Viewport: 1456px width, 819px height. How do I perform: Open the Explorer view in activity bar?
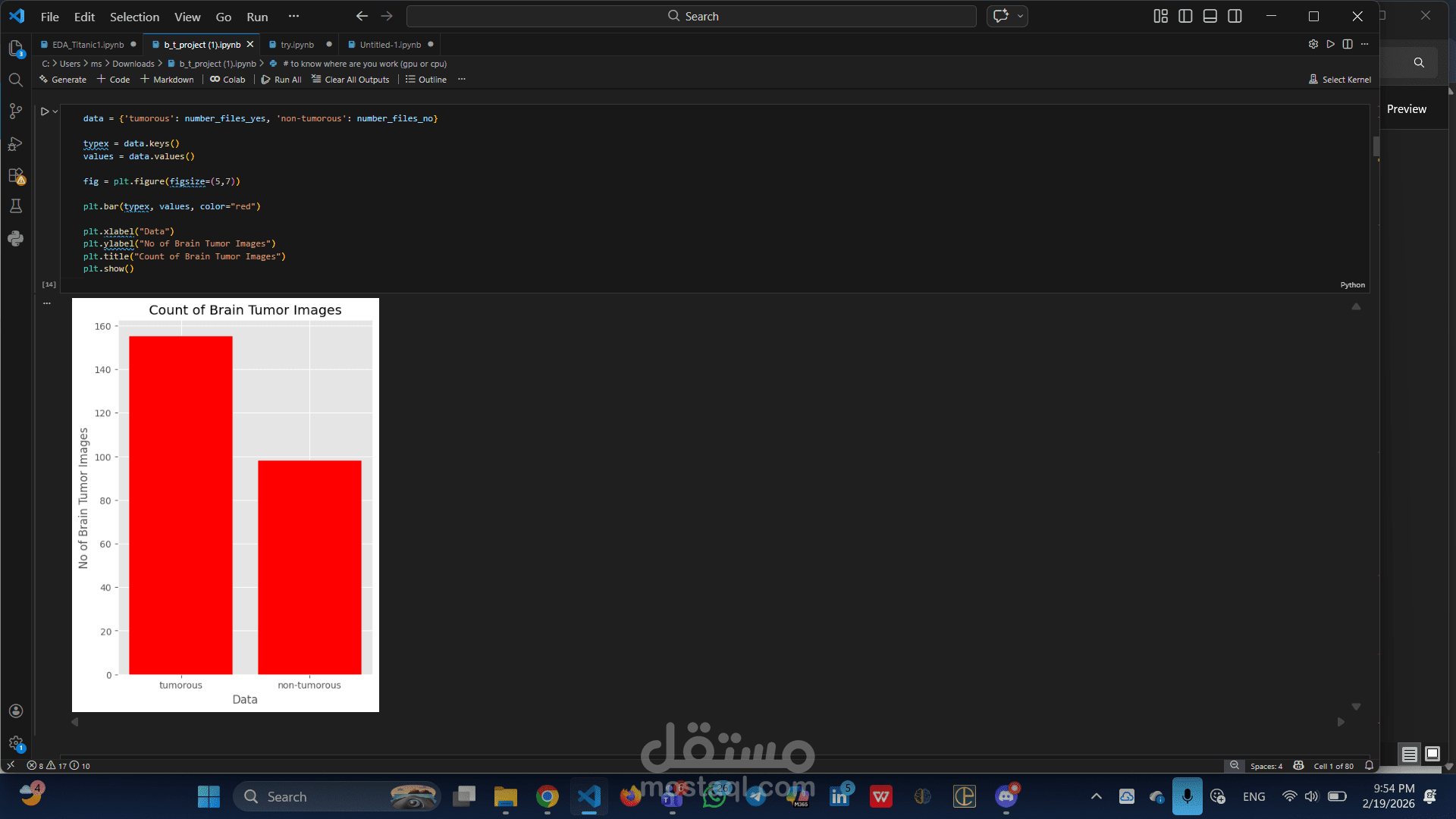16,49
